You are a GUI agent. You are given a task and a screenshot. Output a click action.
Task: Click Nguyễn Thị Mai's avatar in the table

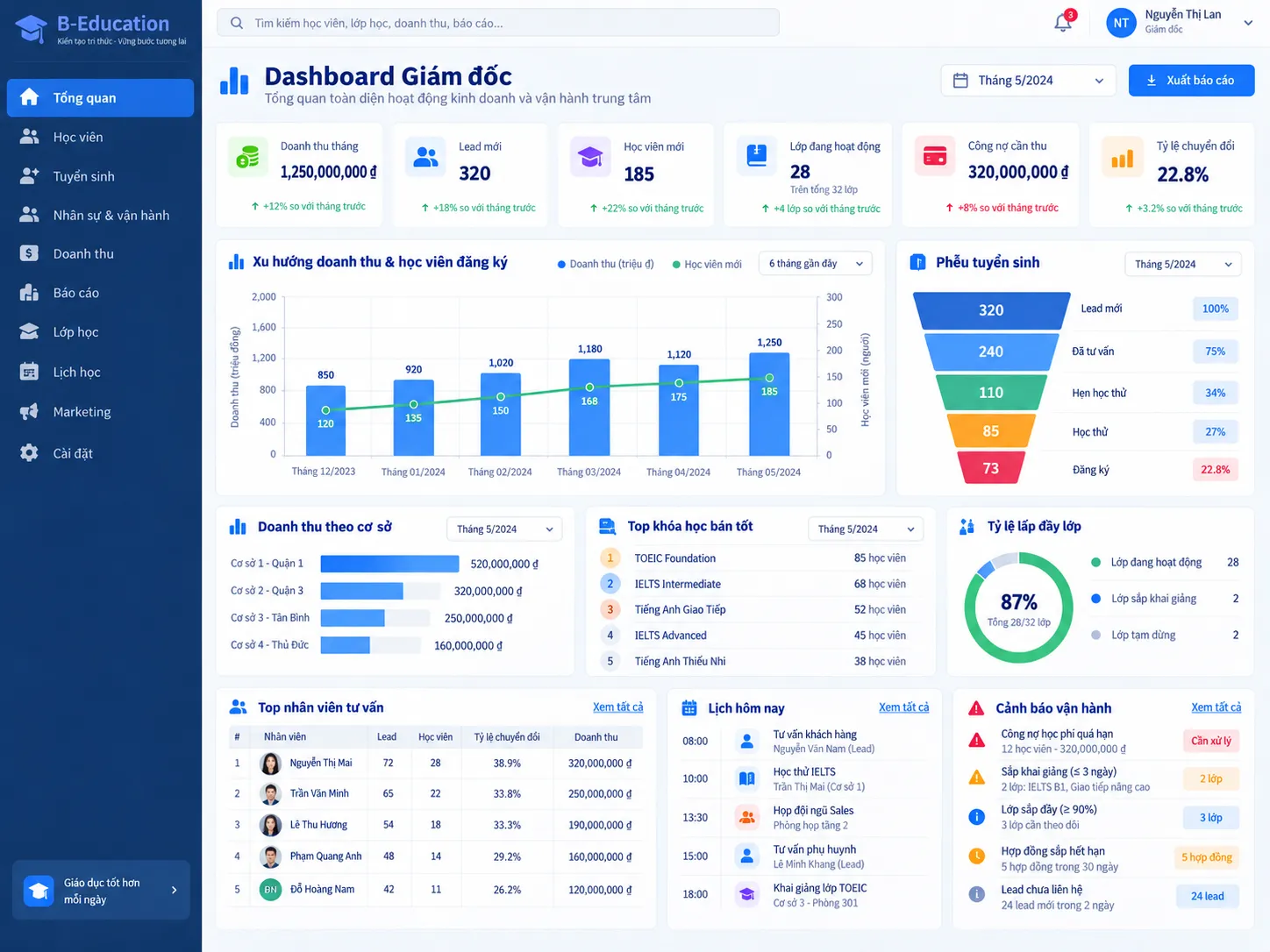[x=271, y=764]
